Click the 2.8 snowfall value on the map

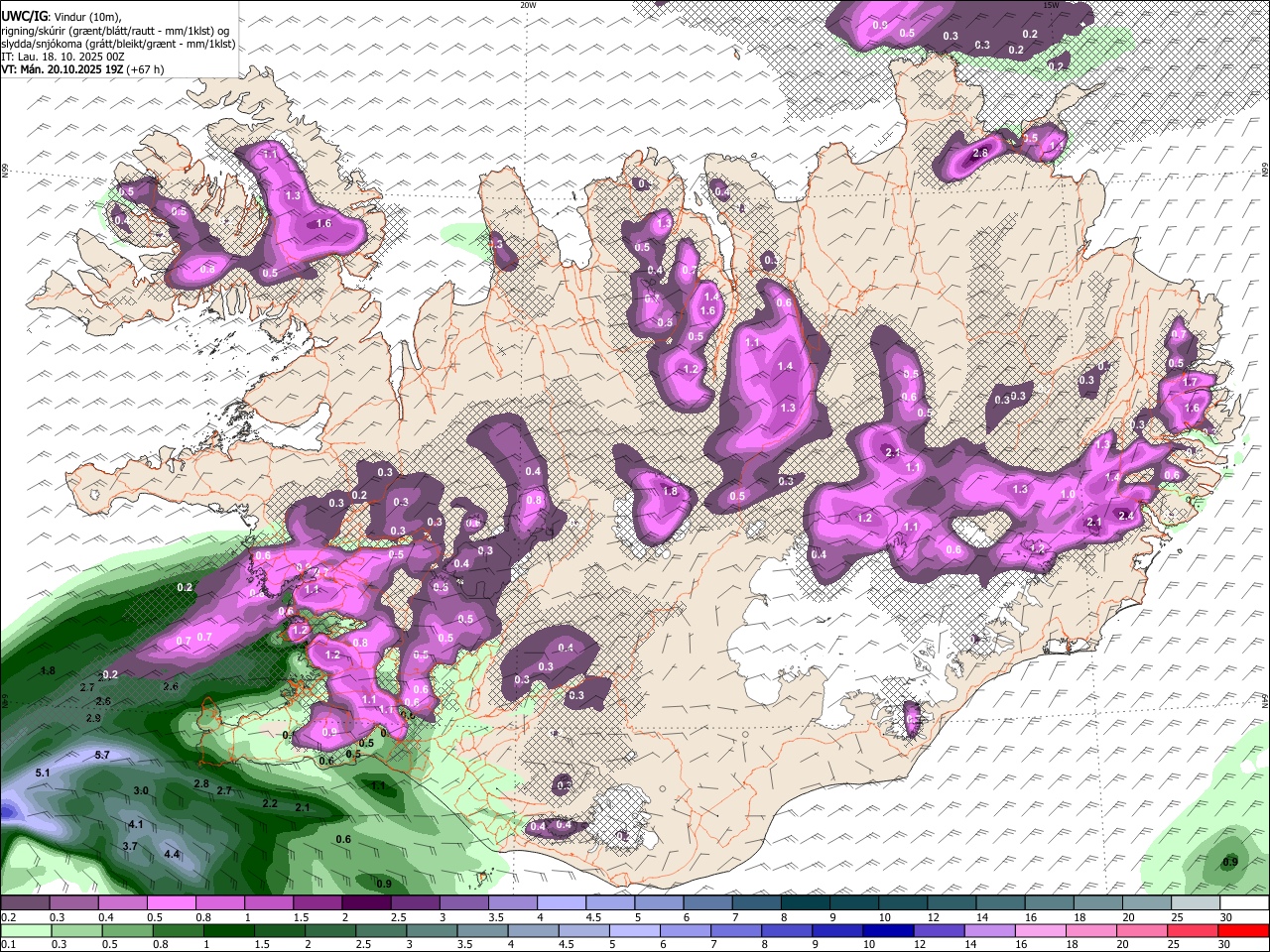tap(980, 153)
